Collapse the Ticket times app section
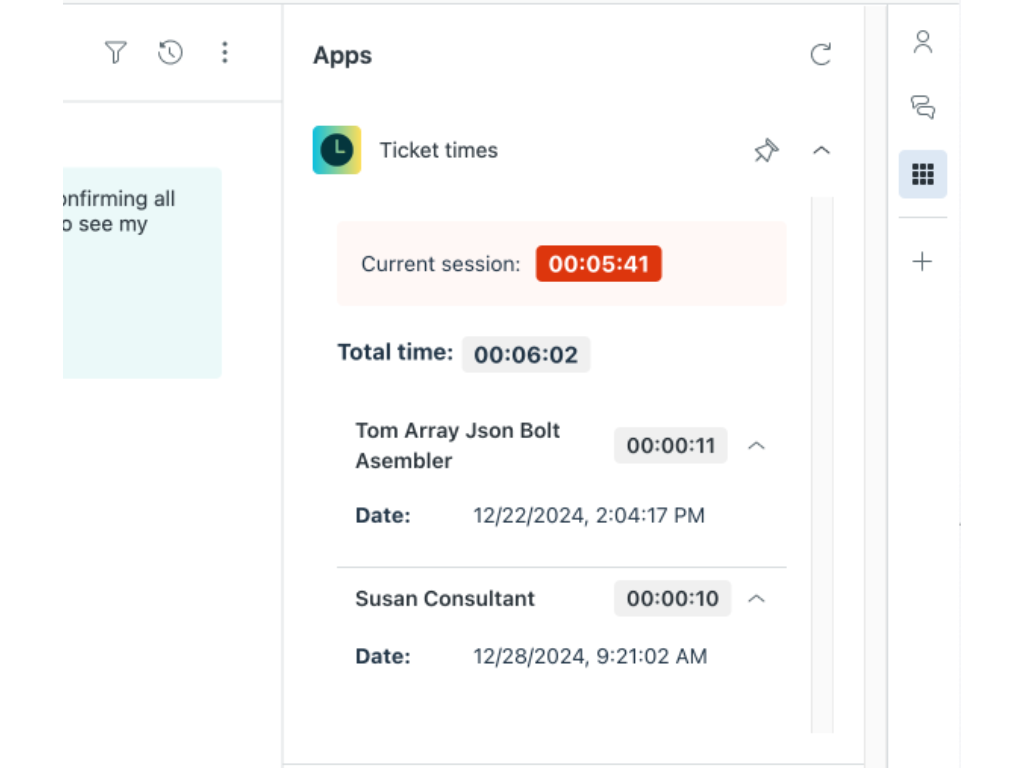The image size is (1024, 768). pyautogui.click(x=821, y=151)
